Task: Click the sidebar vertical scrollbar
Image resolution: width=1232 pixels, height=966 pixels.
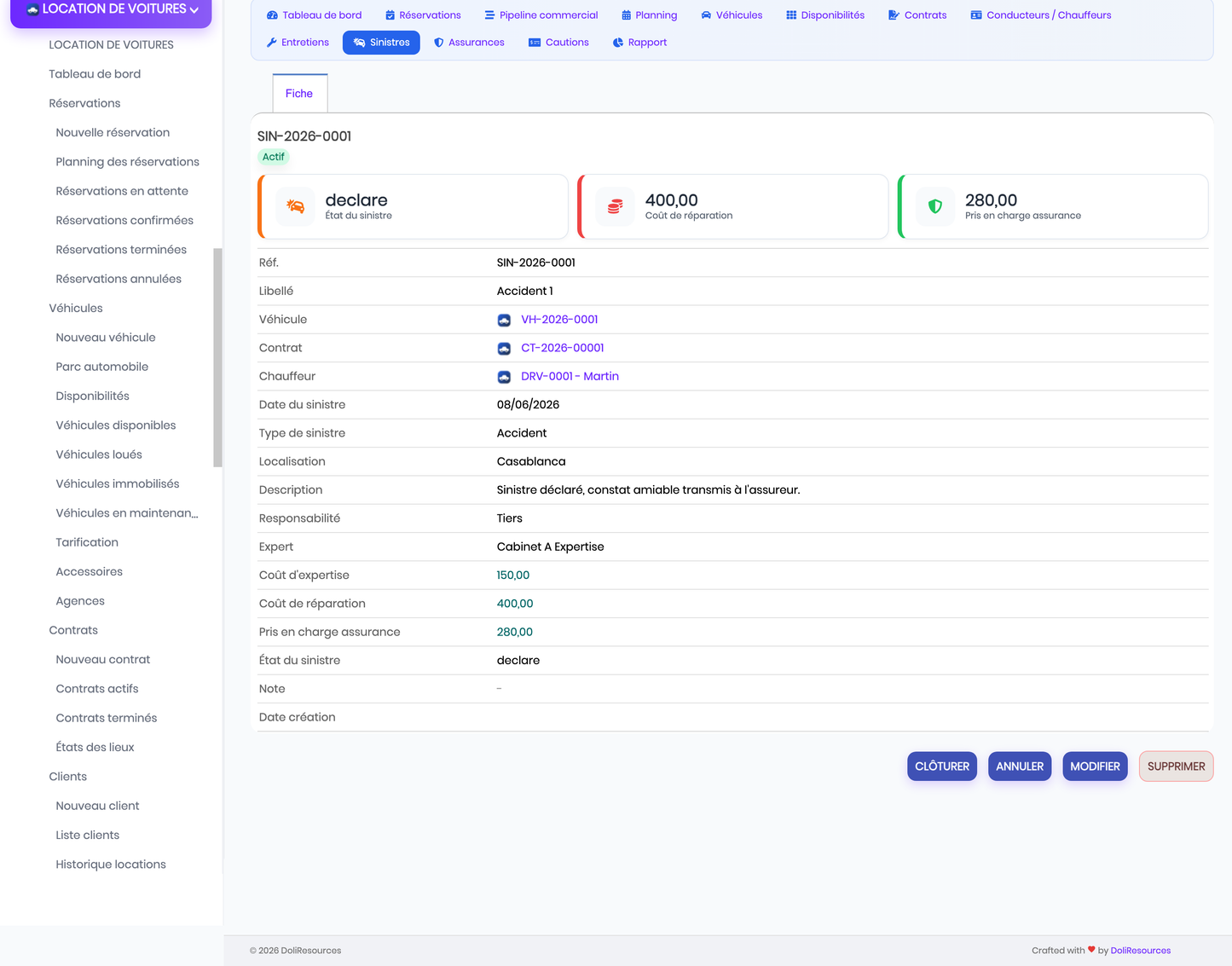Action: pos(217,358)
